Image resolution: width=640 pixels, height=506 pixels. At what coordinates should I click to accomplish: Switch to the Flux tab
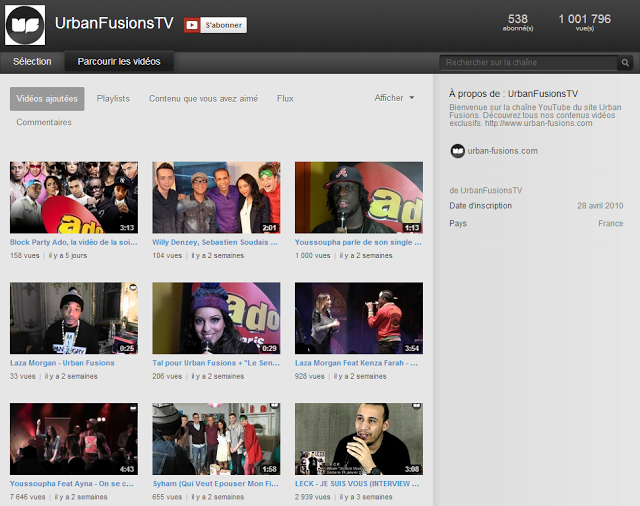(x=285, y=99)
